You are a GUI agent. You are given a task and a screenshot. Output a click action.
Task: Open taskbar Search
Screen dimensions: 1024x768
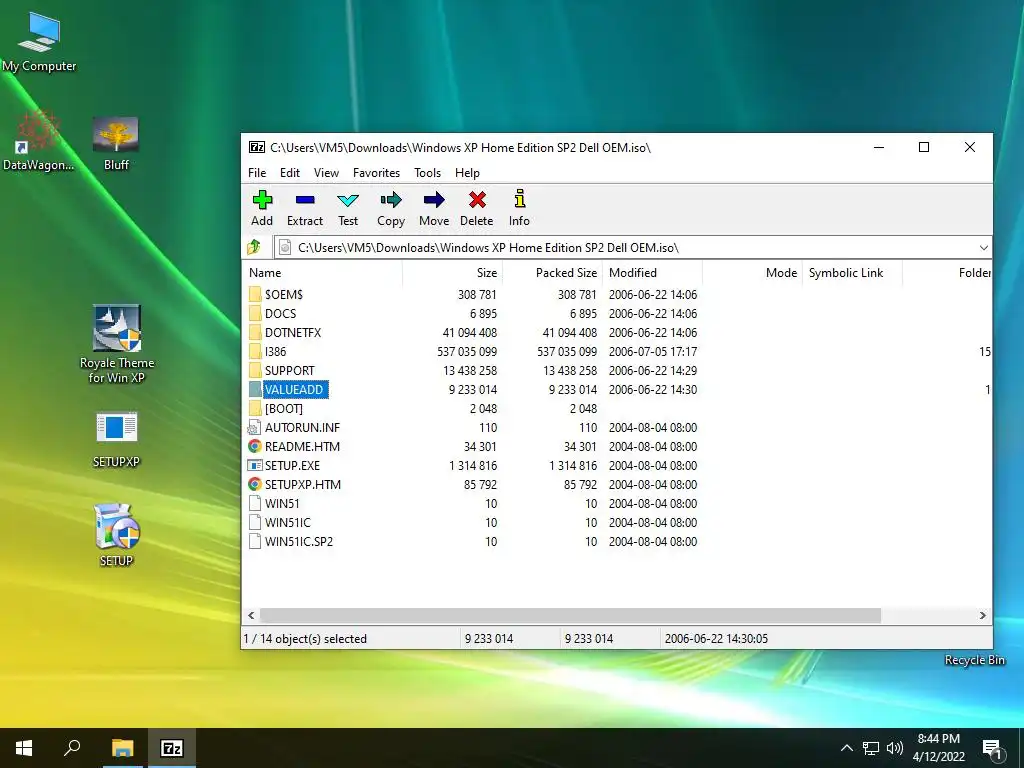pos(72,748)
